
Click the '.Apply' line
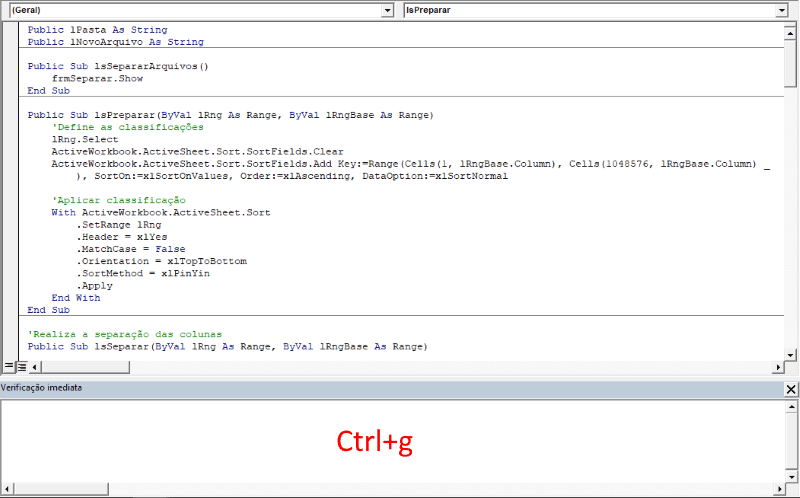click(x=95, y=286)
